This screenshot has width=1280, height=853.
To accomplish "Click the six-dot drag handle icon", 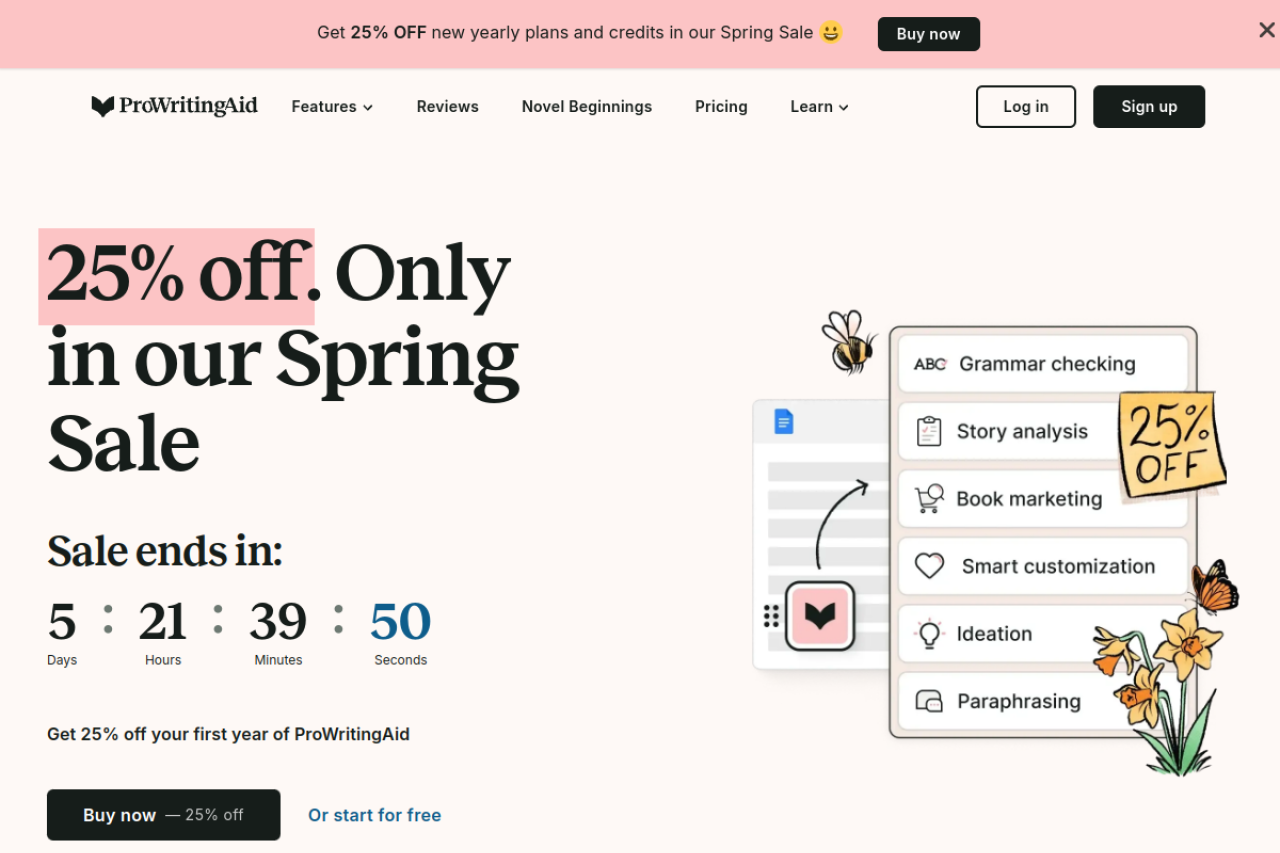I will (771, 616).
